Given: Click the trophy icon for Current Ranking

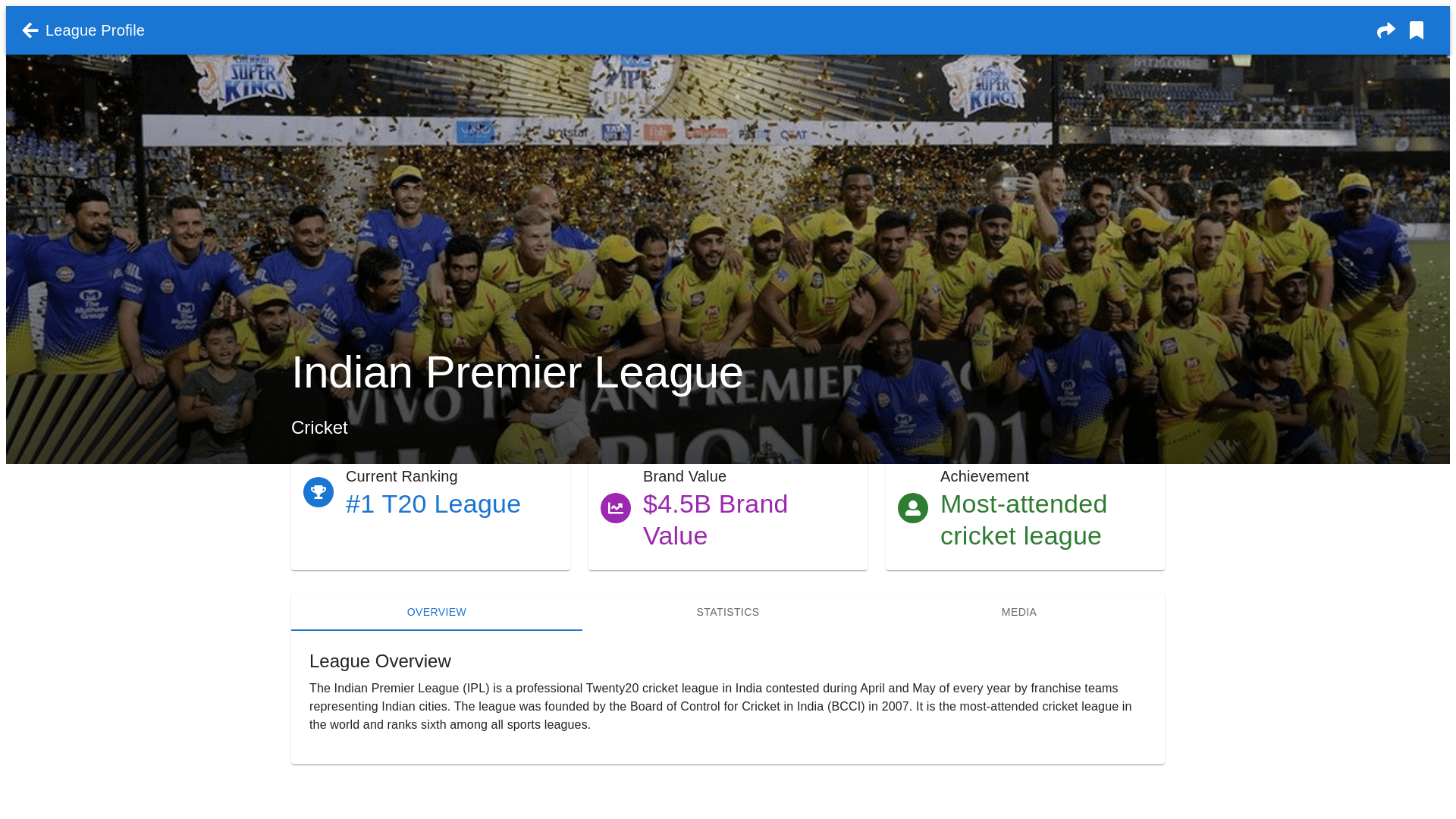Looking at the screenshot, I should tap(318, 492).
